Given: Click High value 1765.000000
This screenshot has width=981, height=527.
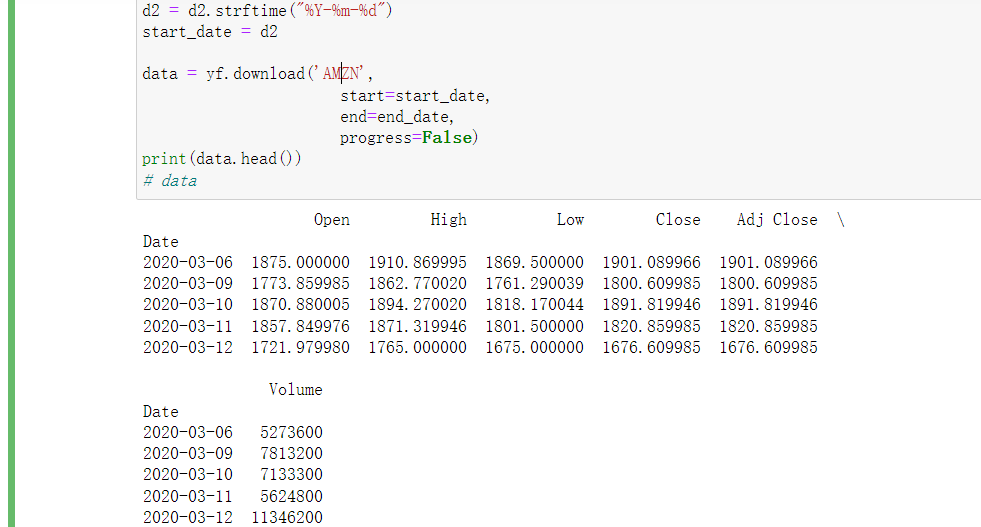Looking at the screenshot, I should (417, 347).
